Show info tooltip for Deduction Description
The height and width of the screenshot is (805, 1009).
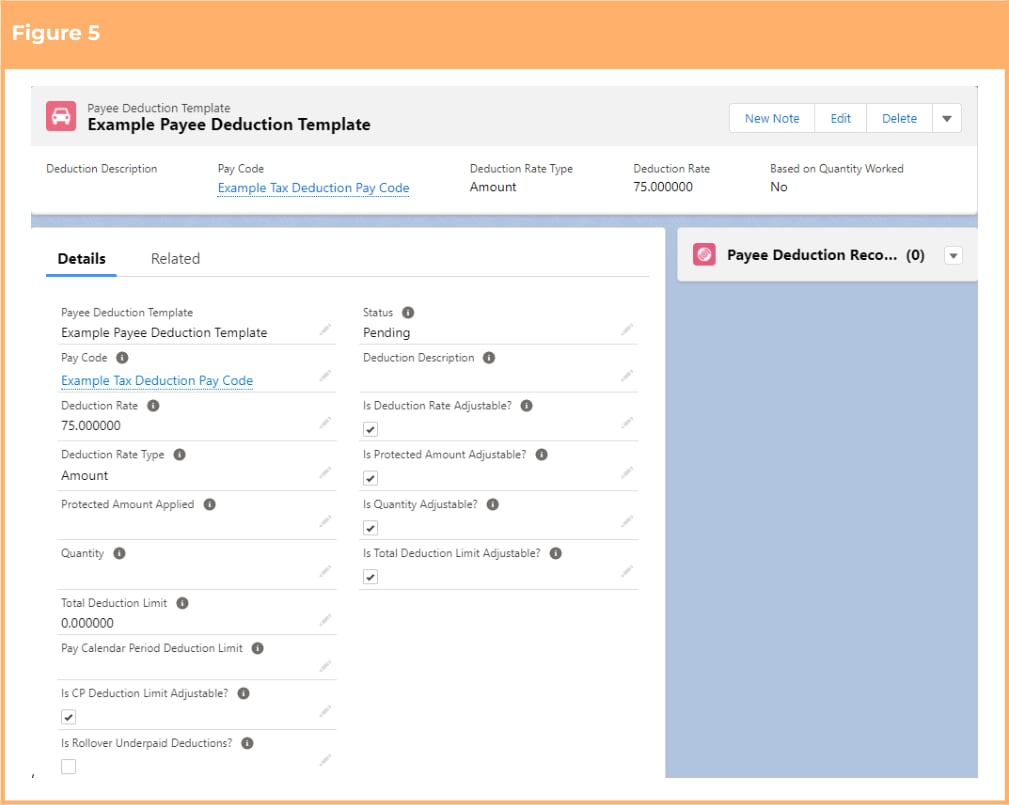pos(489,358)
